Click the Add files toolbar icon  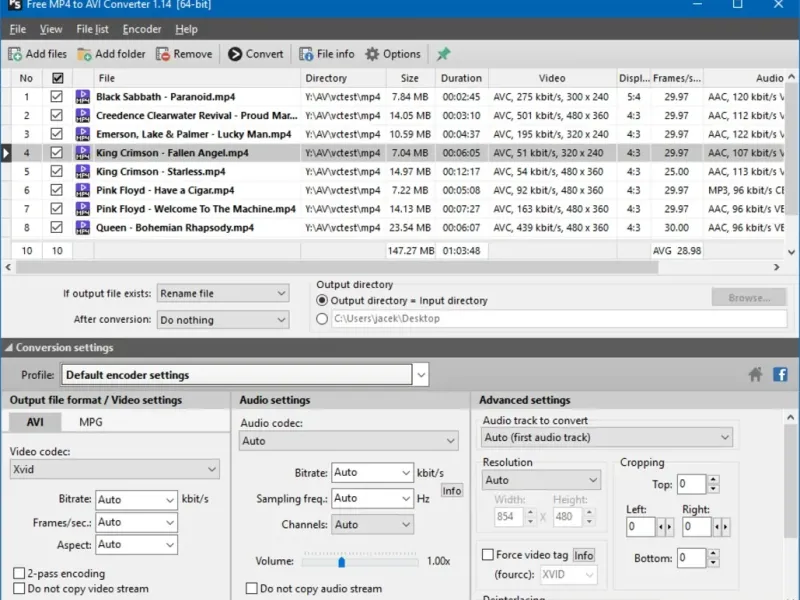15,54
